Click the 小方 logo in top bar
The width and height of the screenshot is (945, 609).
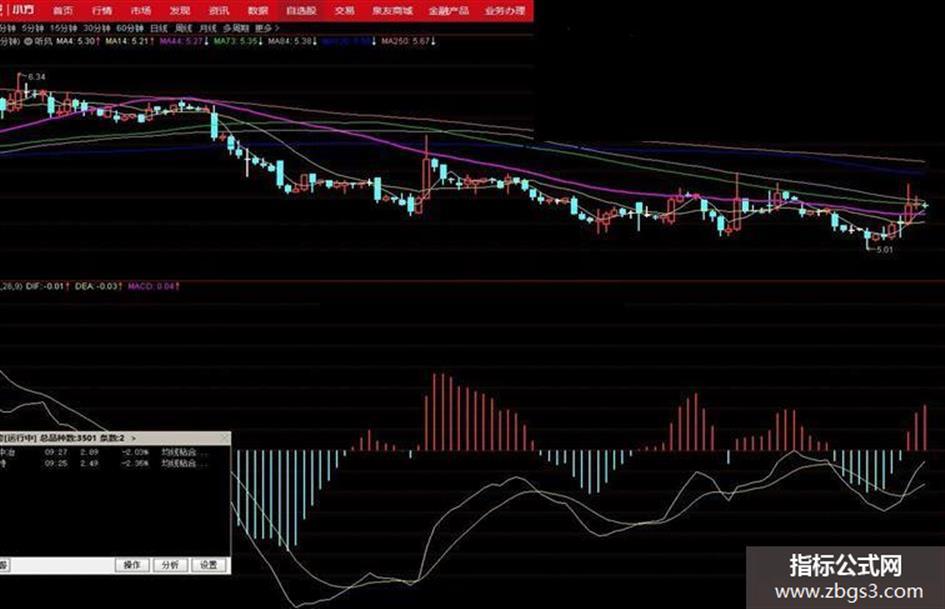(24, 10)
